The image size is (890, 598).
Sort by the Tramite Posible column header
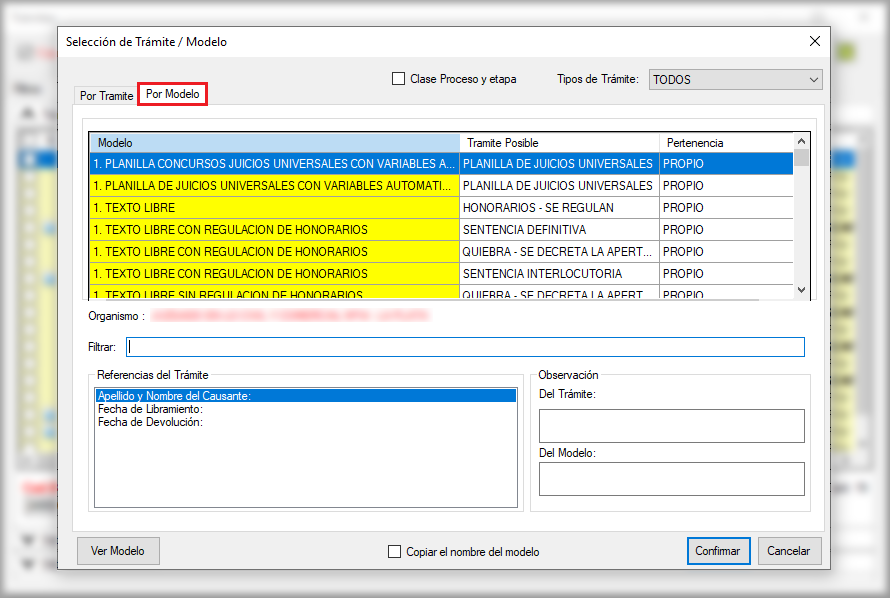click(x=558, y=143)
